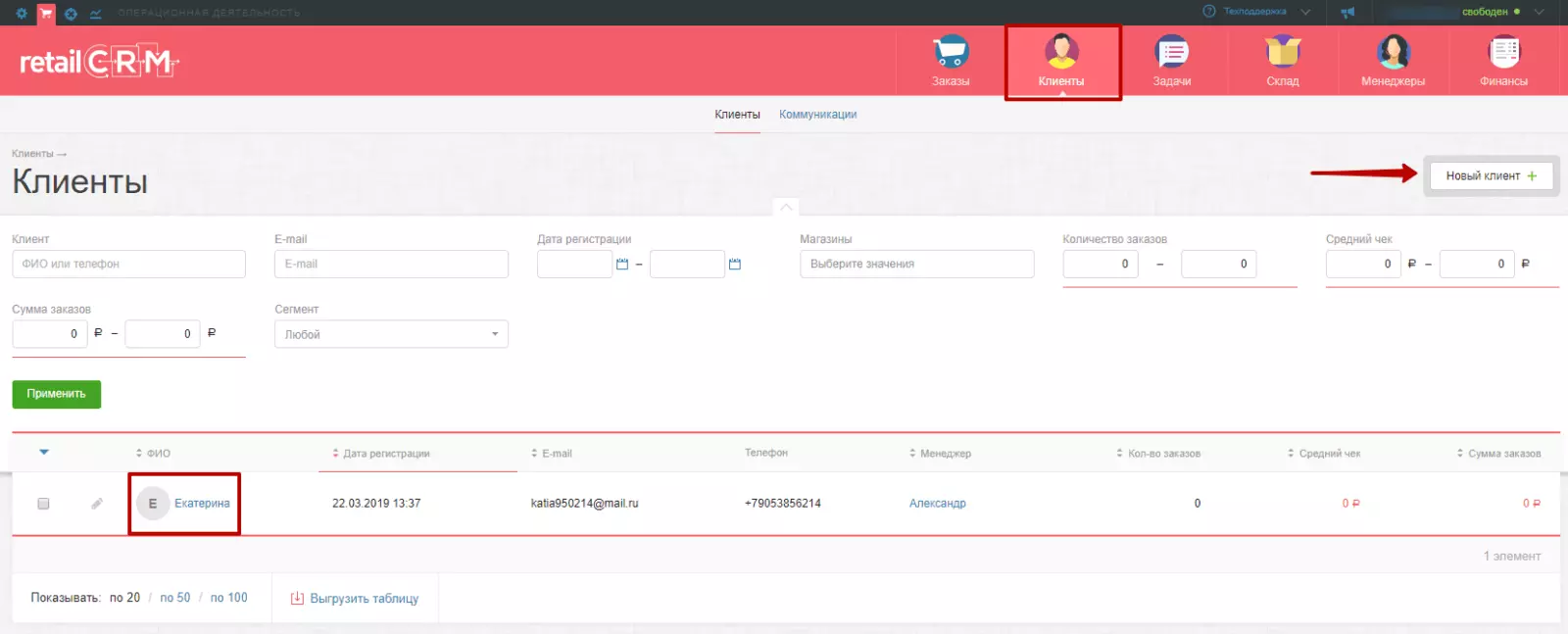
Task: Open the Финансы section icon
Action: [1504, 52]
